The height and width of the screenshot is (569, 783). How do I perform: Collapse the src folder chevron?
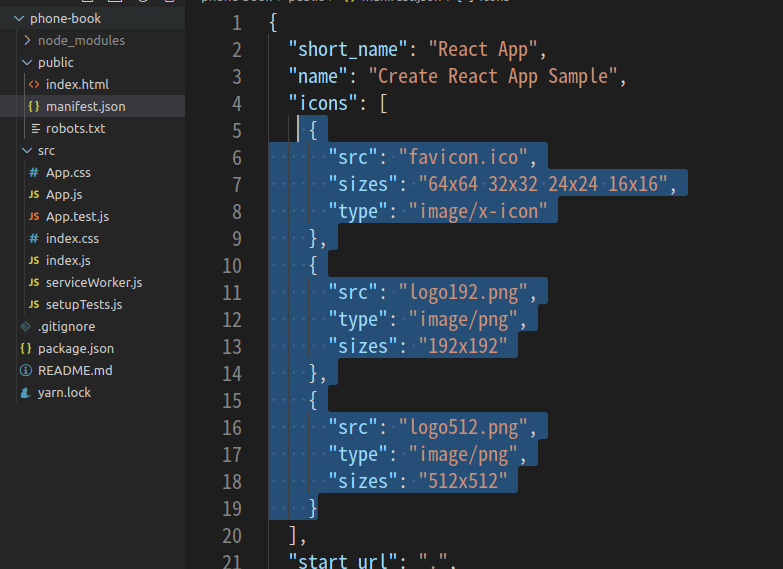(x=27, y=150)
